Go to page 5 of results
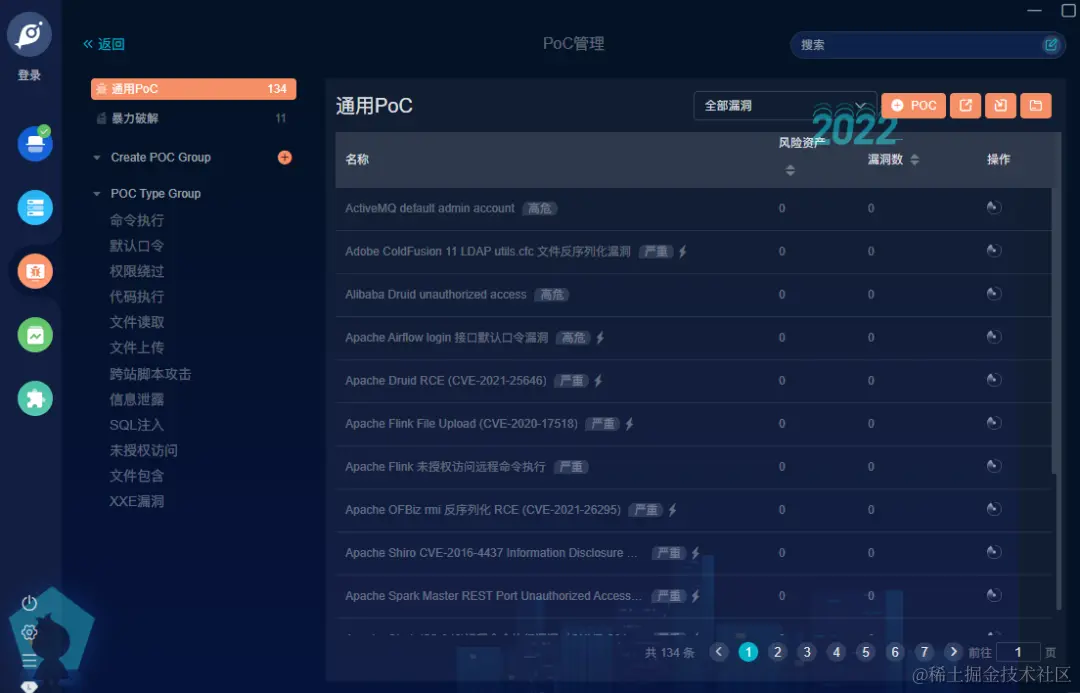Image resolution: width=1080 pixels, height=693 pixels. click(x=866, y=652)
